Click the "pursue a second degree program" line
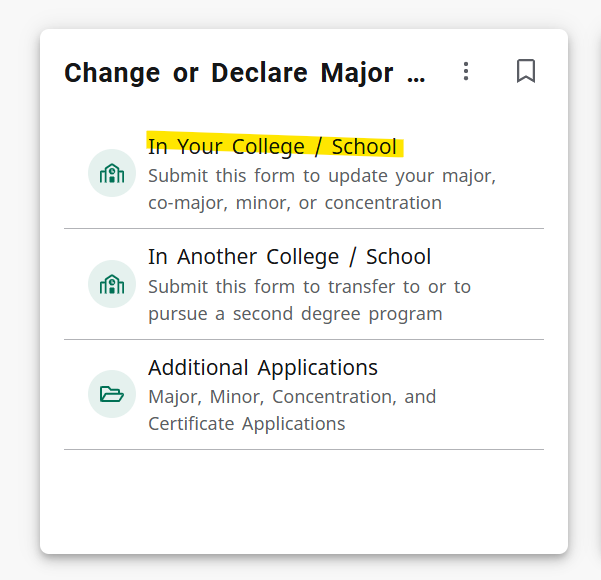Screen dimensions: 601x580 [295, 314]
